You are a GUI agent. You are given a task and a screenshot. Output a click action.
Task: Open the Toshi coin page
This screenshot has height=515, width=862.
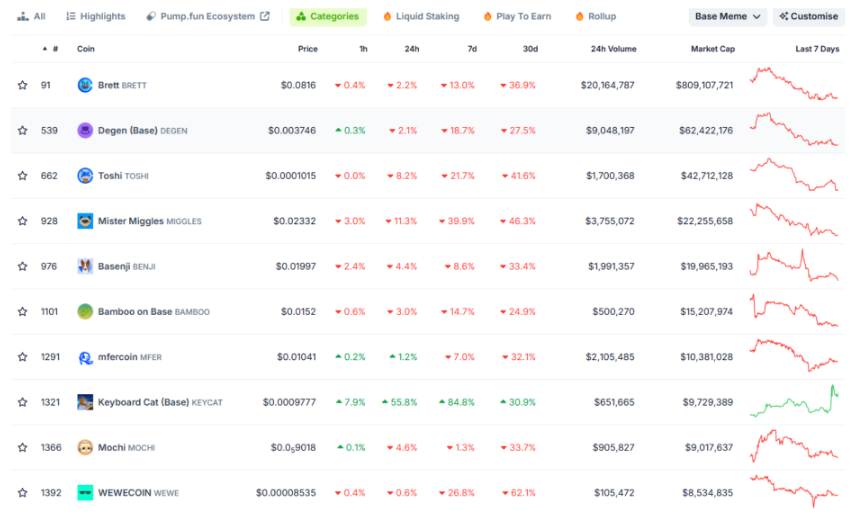tap(123, 176)
